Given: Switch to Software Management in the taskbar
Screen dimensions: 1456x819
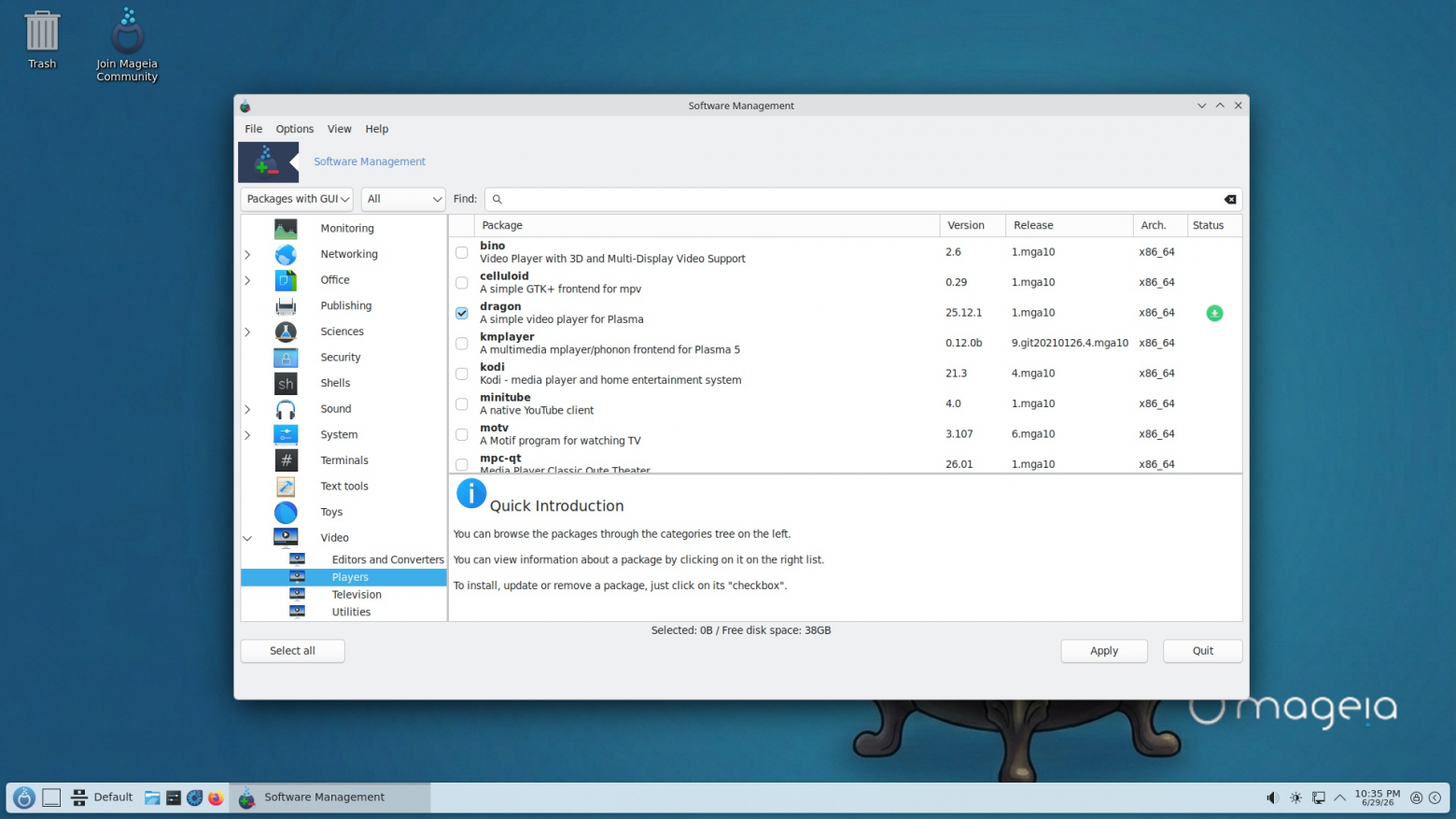Looking at the screenshot, I should tap(330, 798).
